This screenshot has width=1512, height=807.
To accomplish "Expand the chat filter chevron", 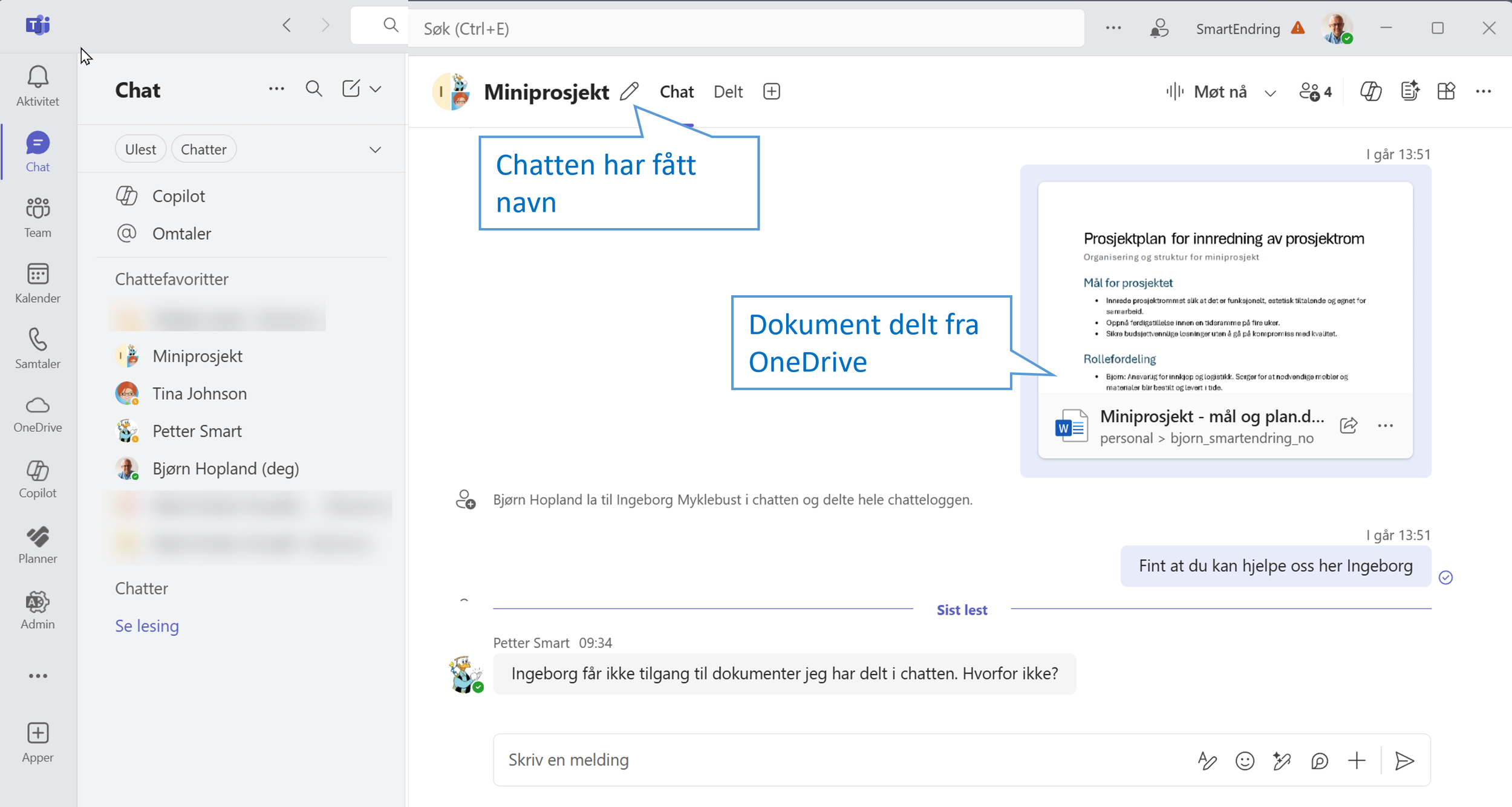I will pos(375,149).
